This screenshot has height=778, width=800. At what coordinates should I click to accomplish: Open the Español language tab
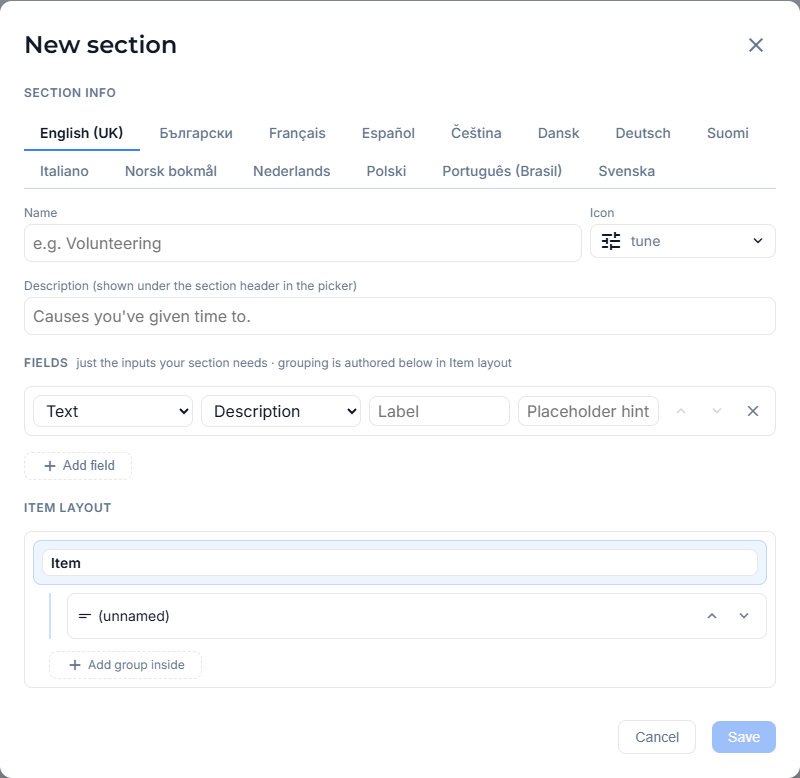388,133
